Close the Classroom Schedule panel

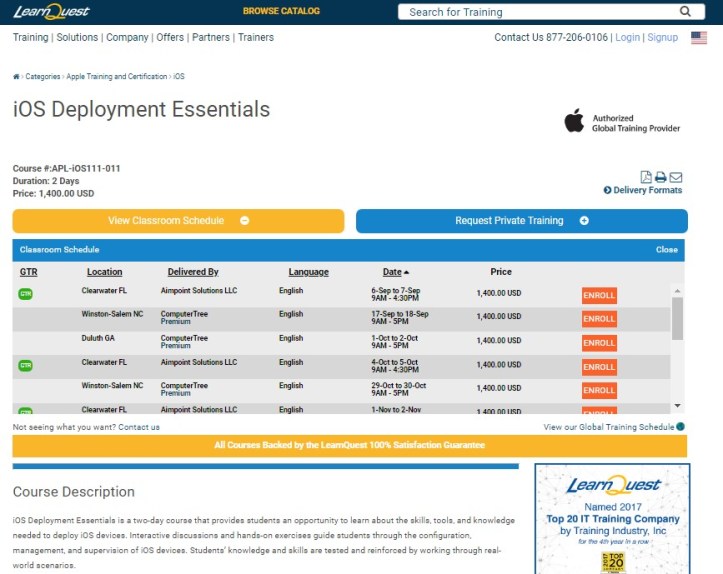tap(666, 250)
